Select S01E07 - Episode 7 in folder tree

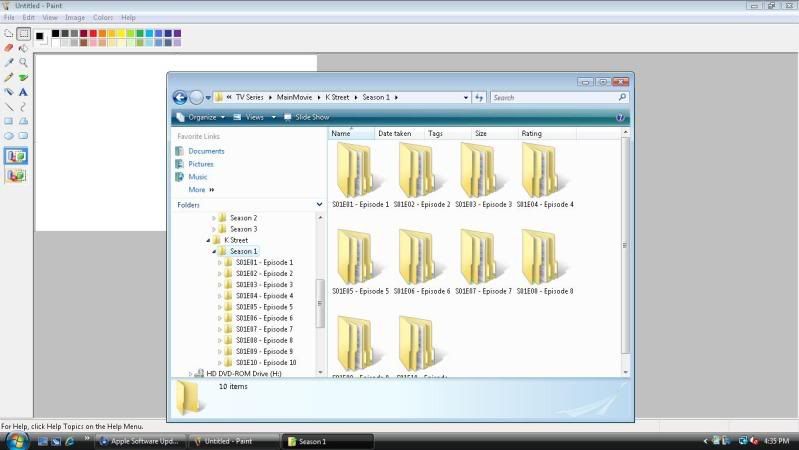coord(264,329)
